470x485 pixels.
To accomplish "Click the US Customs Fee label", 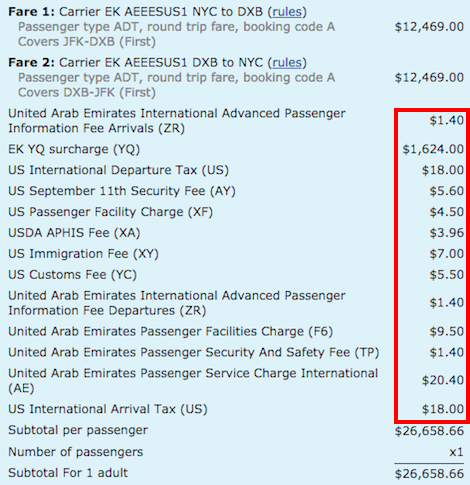I will point(72,275).
